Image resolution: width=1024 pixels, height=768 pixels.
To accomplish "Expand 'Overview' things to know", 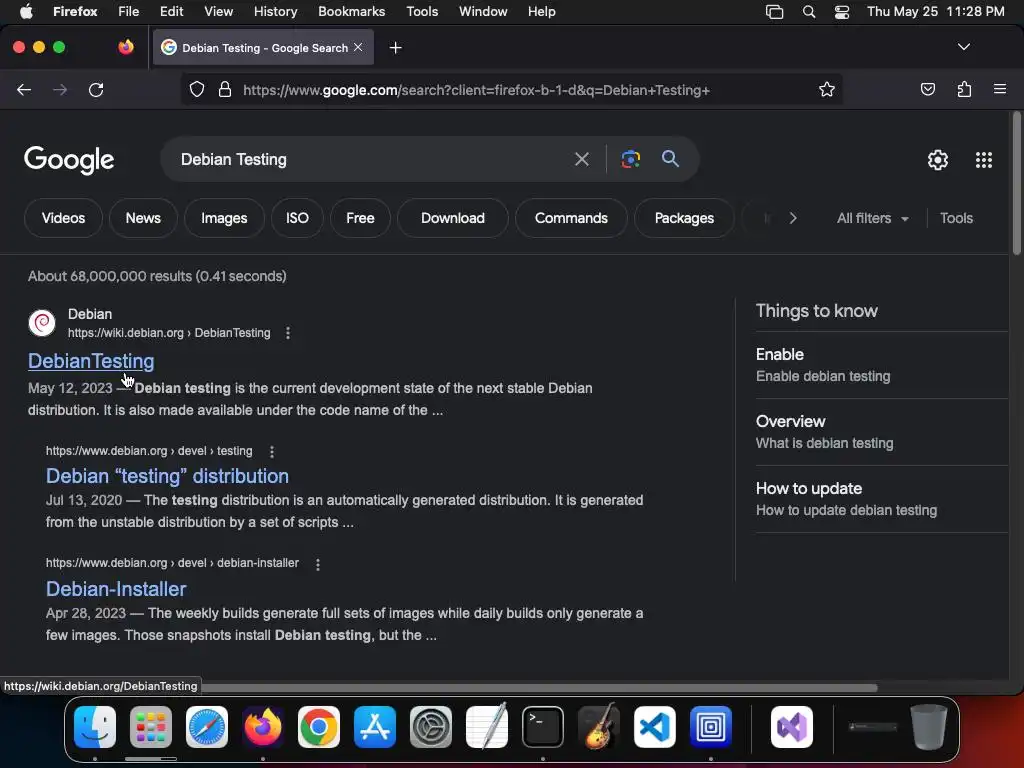I will [882, 432].
